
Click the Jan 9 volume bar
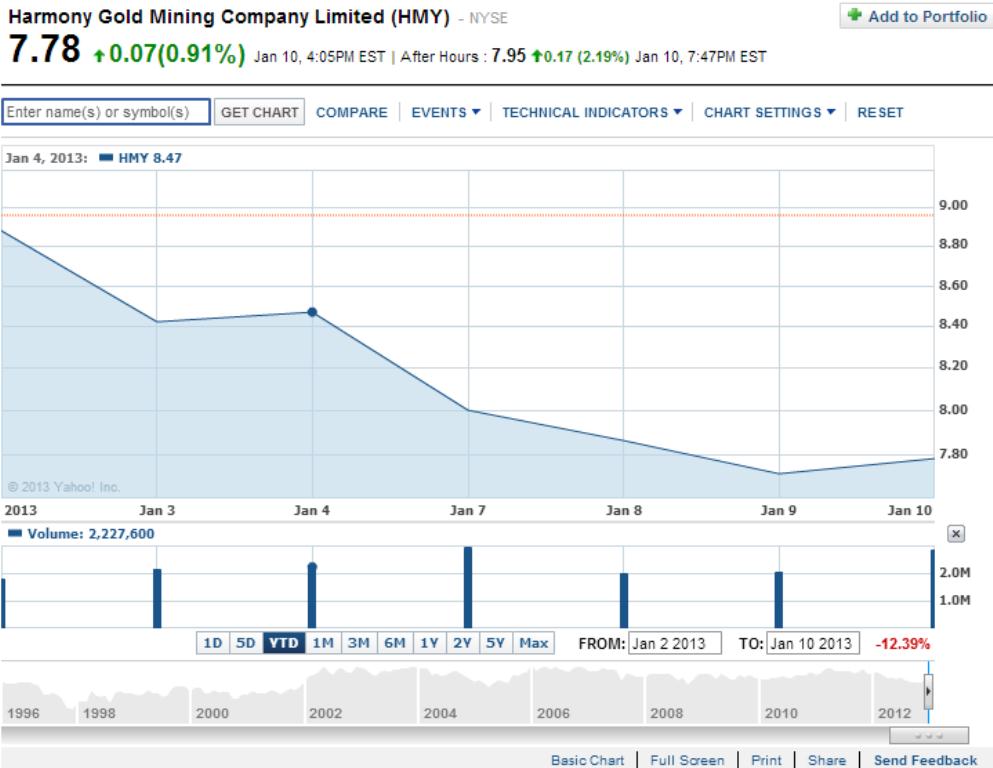[779, 600]
